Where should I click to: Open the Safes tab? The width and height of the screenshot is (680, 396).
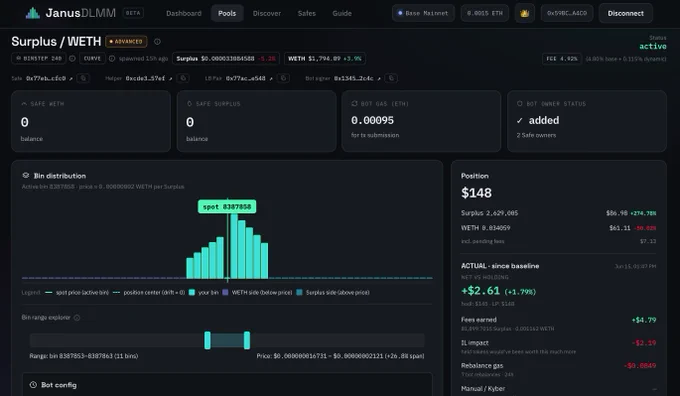click(x=307, y=13)
